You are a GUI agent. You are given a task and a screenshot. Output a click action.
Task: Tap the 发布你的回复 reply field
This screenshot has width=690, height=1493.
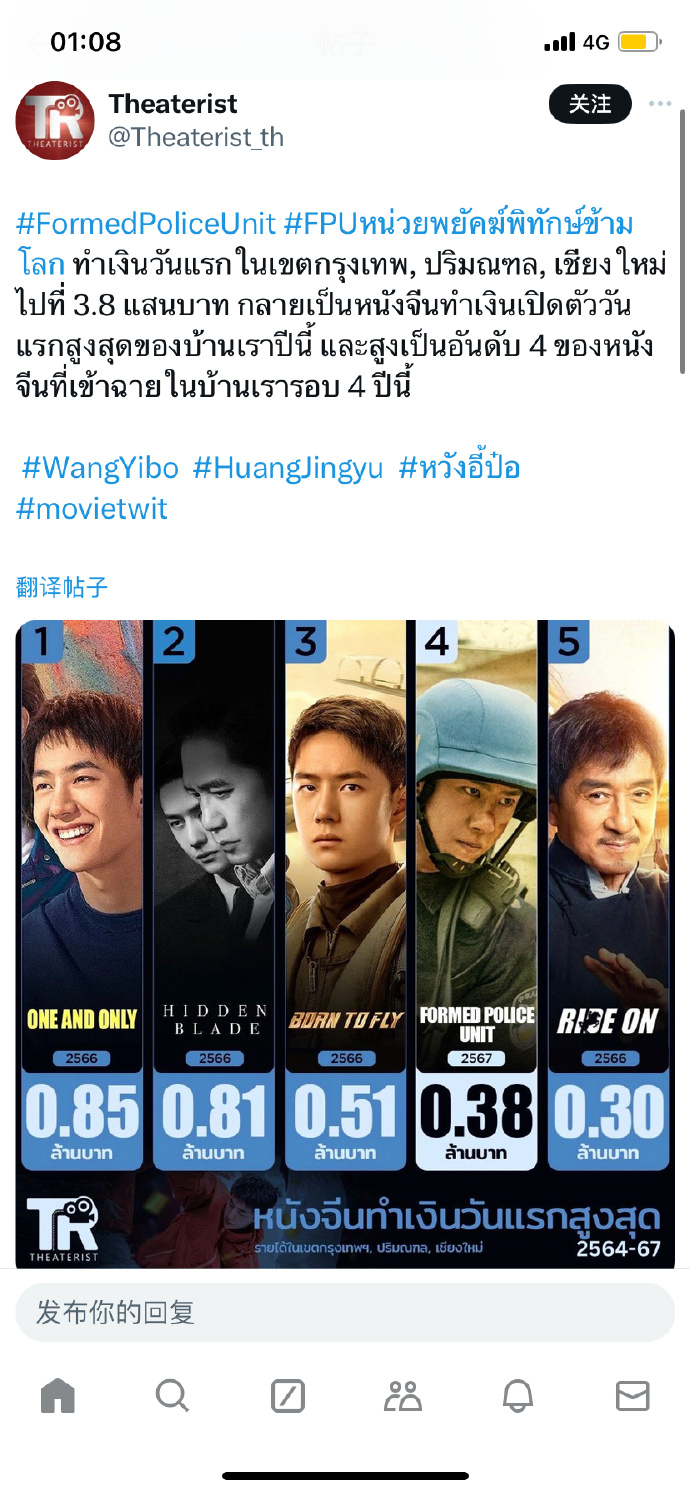345,1312
